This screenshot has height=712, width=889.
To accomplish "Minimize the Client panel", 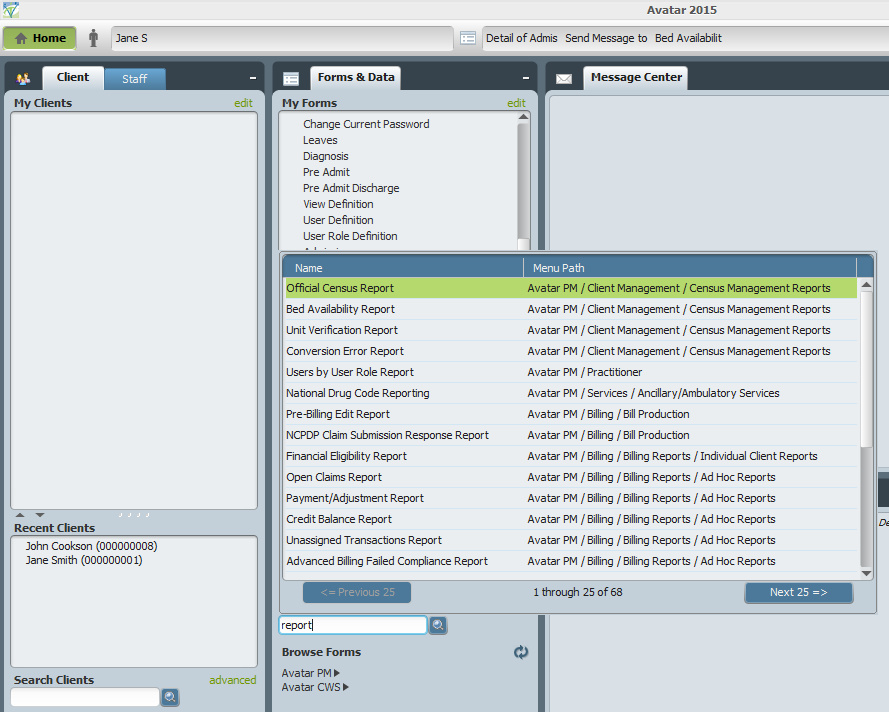I will (x=253, y=78).
